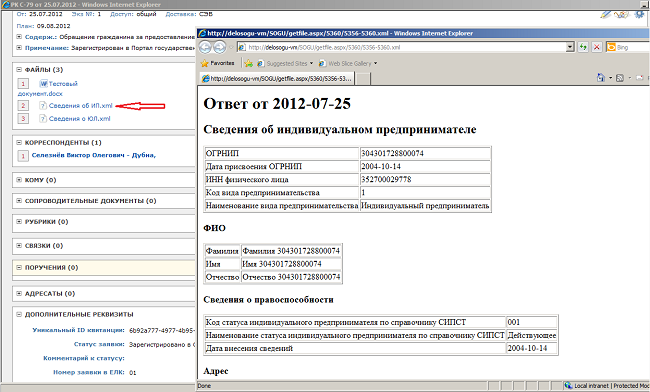
Task: Toggle the ПОРУЧЕНИЯ (0) section
Action: 19,268
